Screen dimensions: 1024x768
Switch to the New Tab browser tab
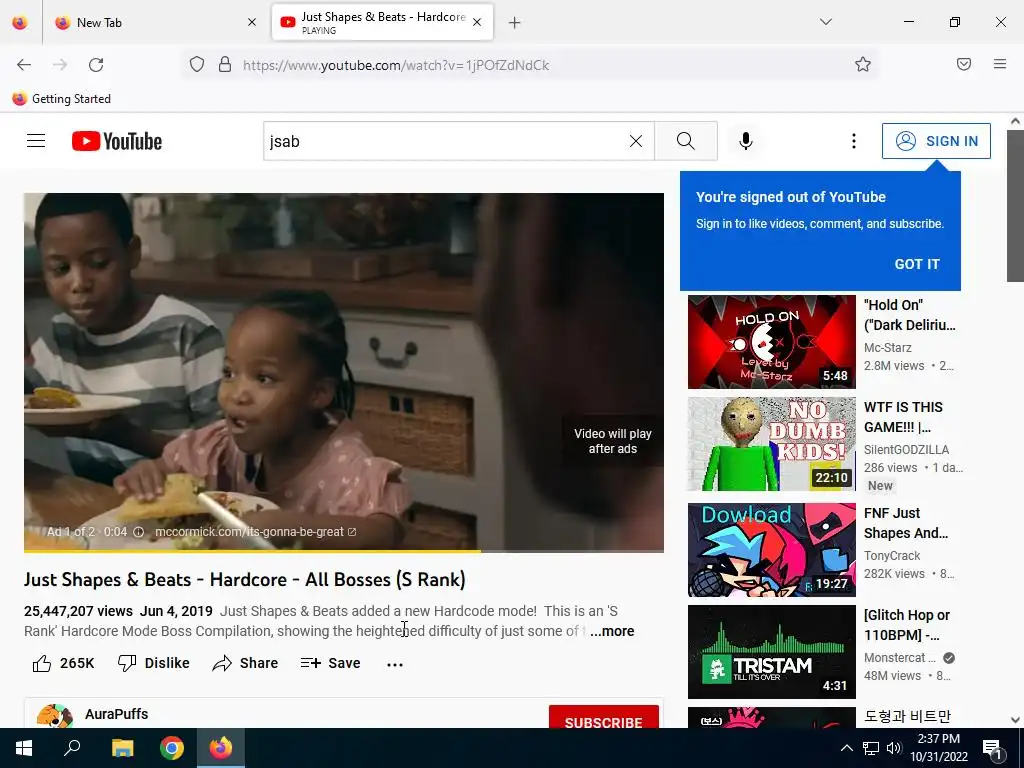pyautogui.click(x=157, y=22)
